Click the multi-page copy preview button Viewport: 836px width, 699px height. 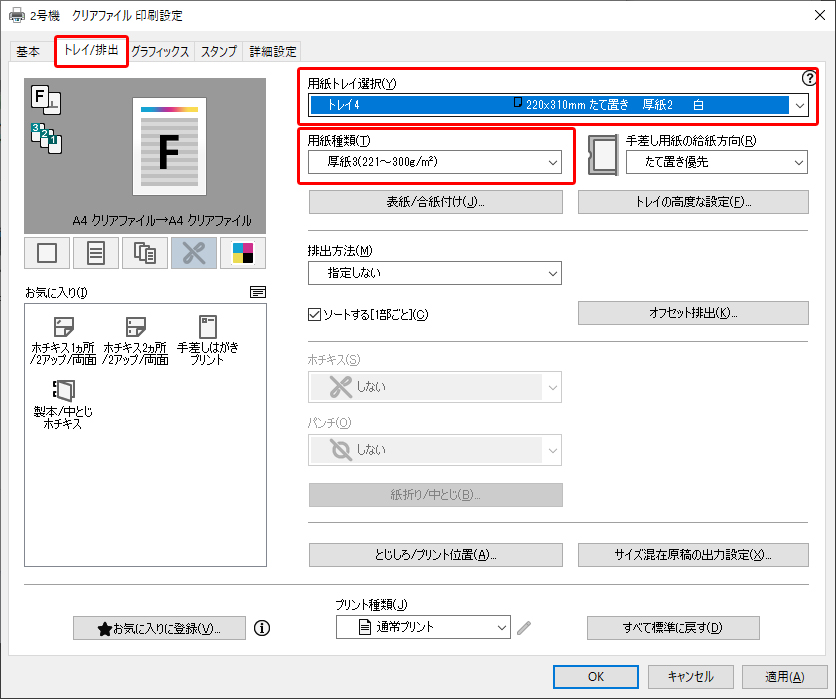click(x=145, y=253)
